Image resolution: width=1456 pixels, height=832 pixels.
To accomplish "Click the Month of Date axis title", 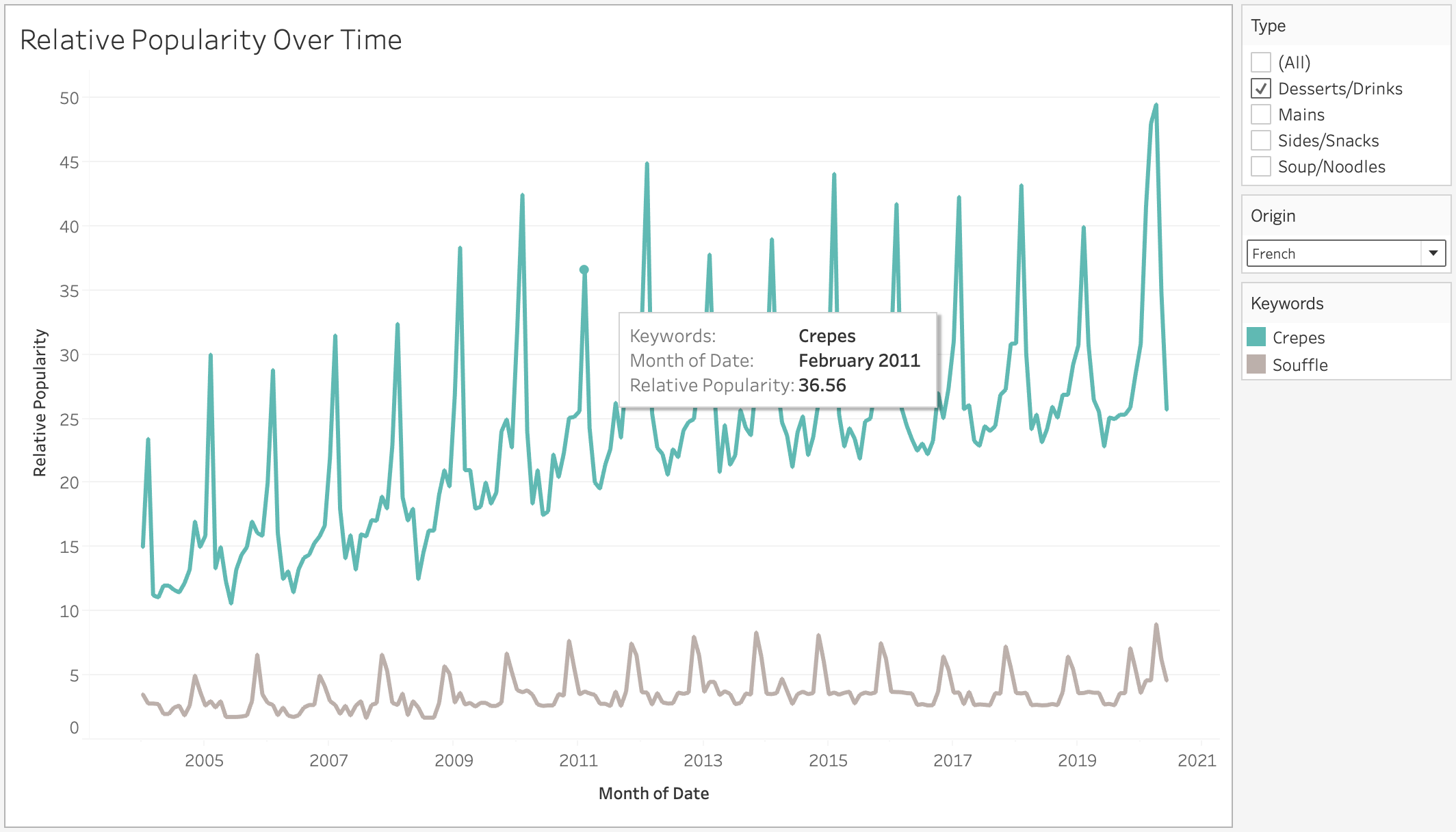I will 653,793.
